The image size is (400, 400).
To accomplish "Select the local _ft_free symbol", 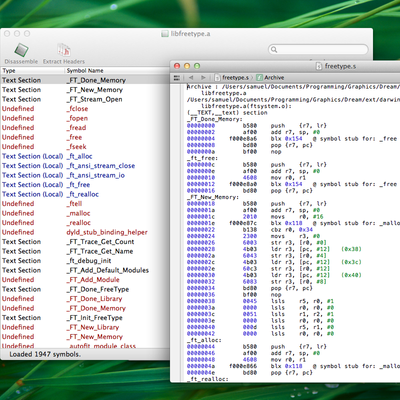I will 85,185.
